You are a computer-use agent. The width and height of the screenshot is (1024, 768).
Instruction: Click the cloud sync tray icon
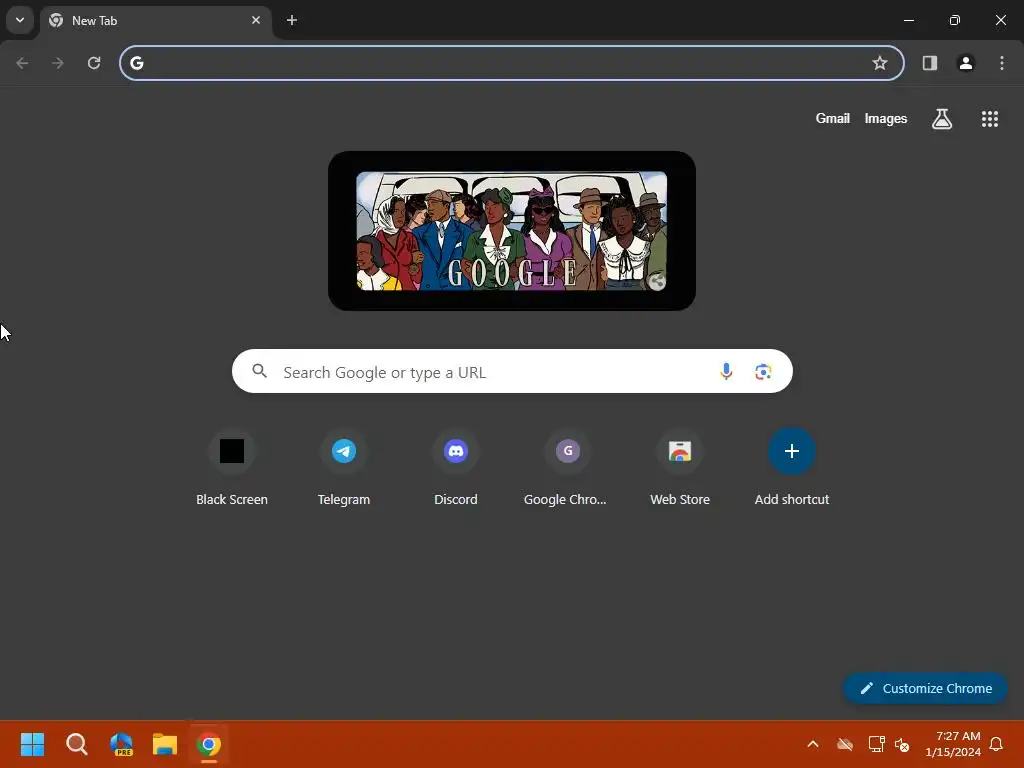point(844,744)
